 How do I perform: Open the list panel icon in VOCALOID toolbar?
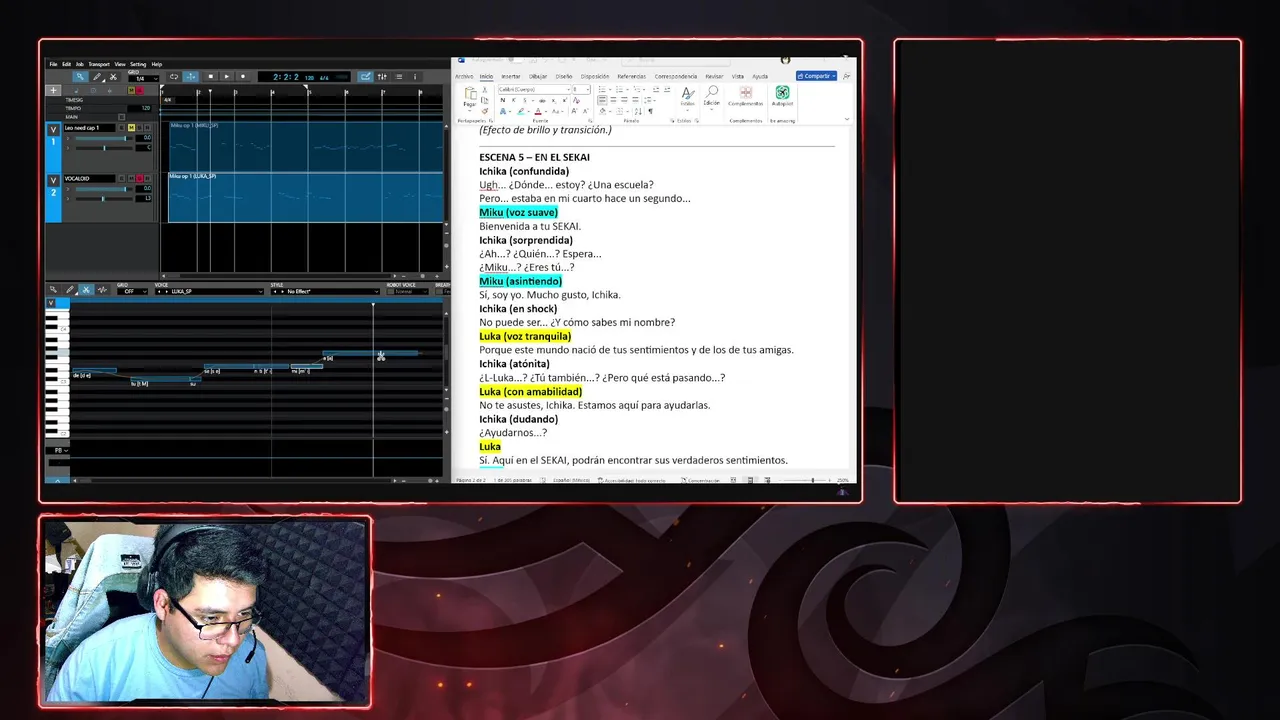coord(399,76)
